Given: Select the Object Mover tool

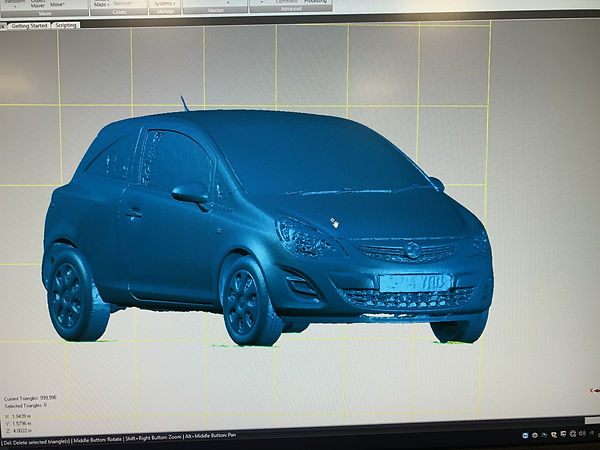Looking at the screenshot, I should click(x=38, y=3).
